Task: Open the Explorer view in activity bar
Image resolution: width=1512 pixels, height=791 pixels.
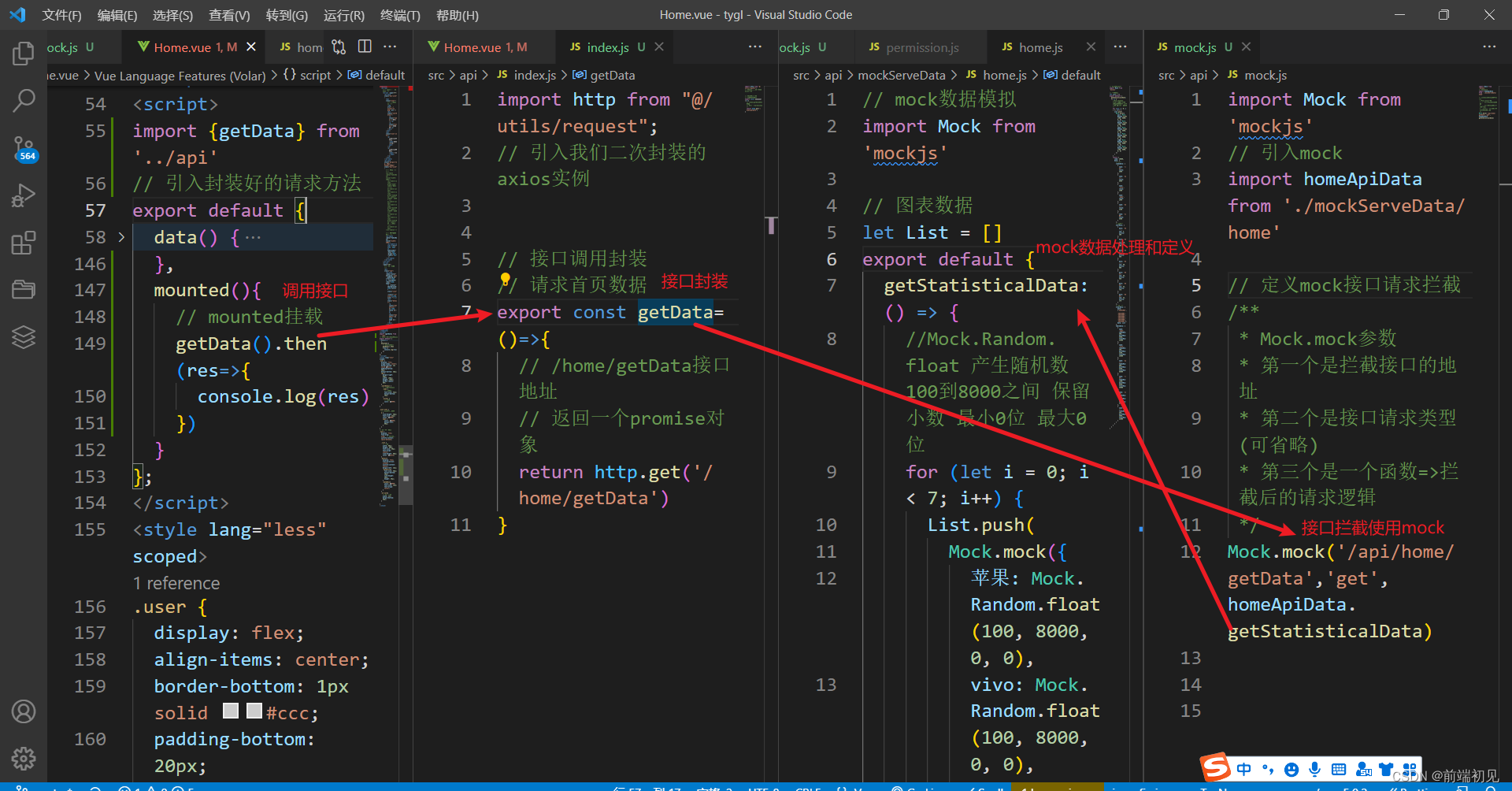Action: pyautogui.click(x=24, y=54)
